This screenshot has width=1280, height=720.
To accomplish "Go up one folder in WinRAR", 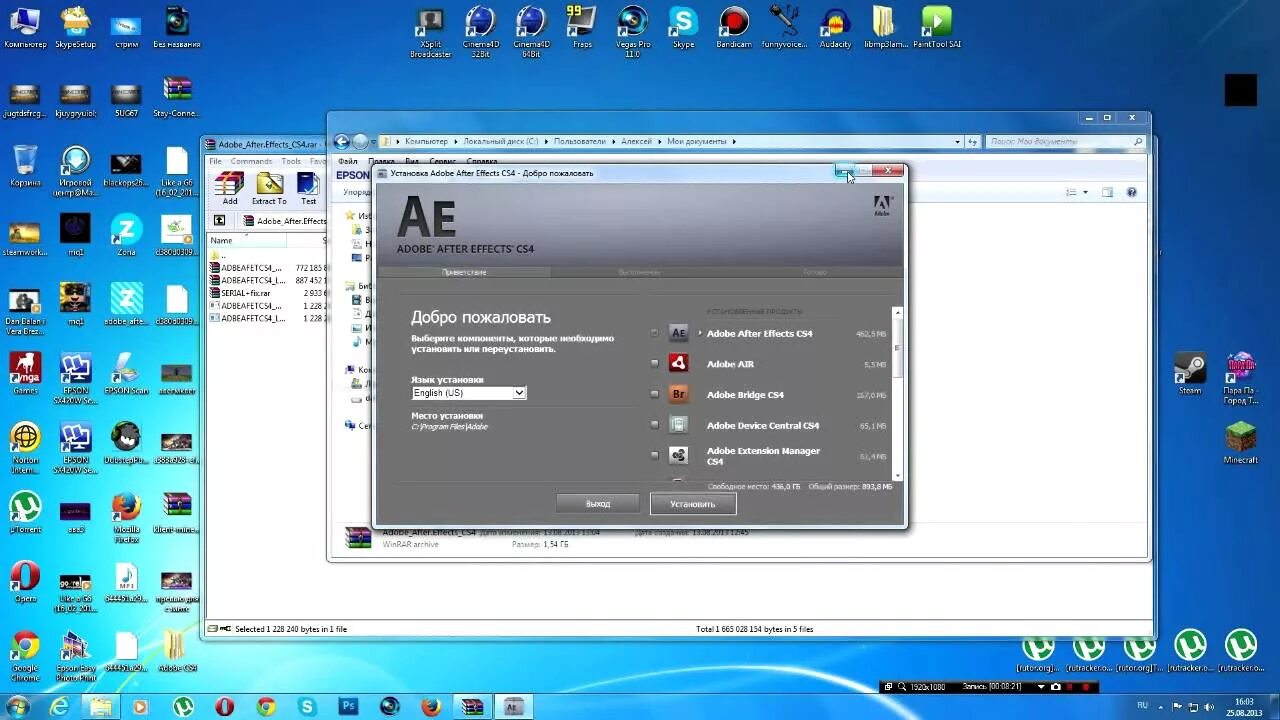I will pyautogui.click(x=220, y=221).
